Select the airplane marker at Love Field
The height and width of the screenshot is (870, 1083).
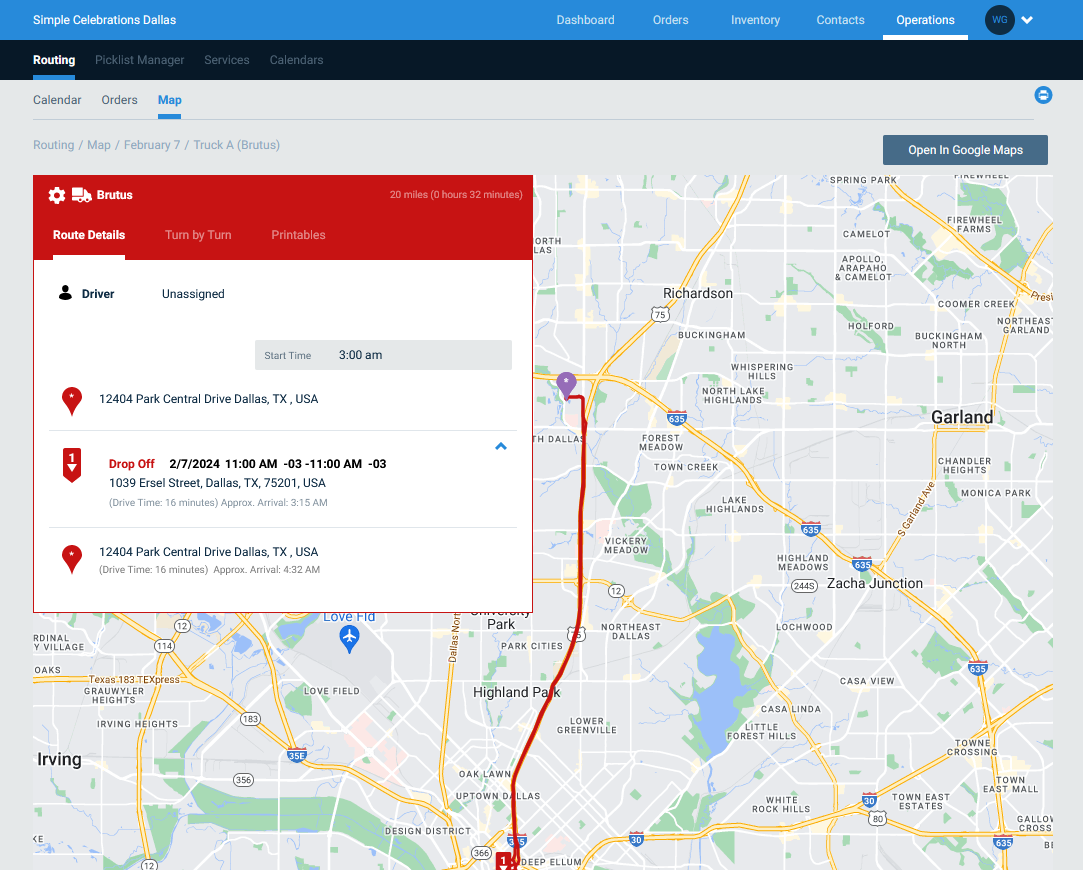pos(349,637)
